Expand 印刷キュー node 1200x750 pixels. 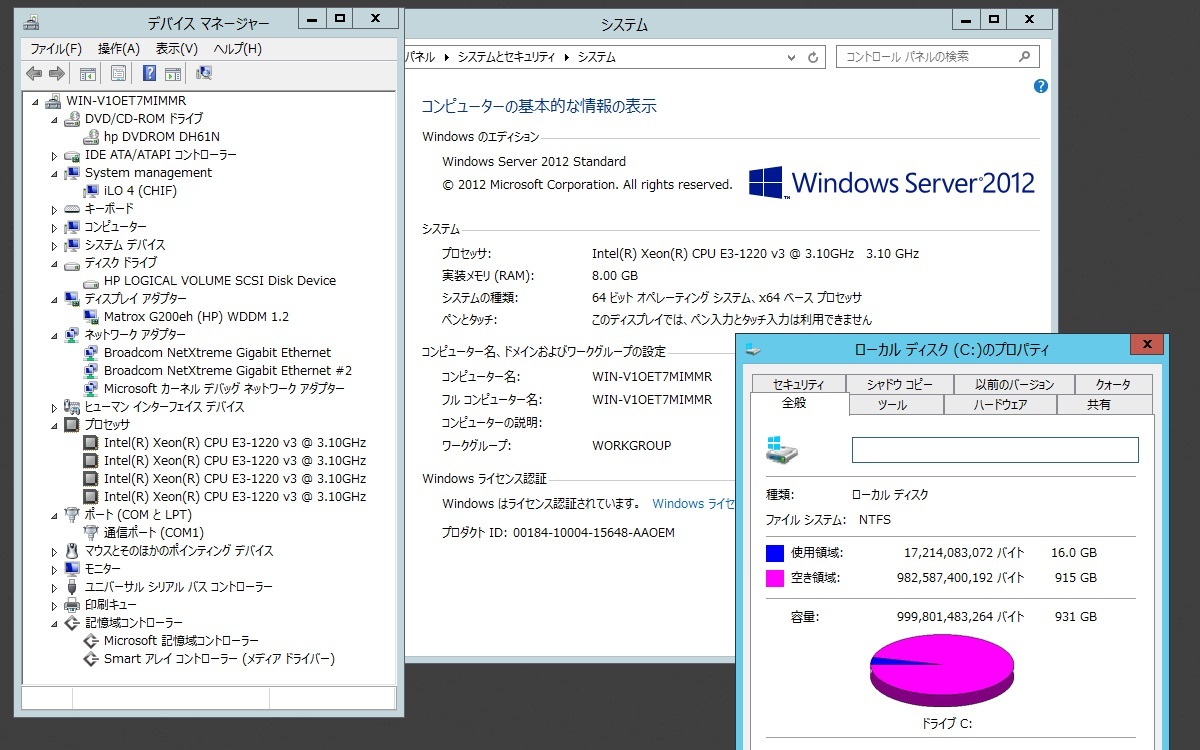click(54, 605)
